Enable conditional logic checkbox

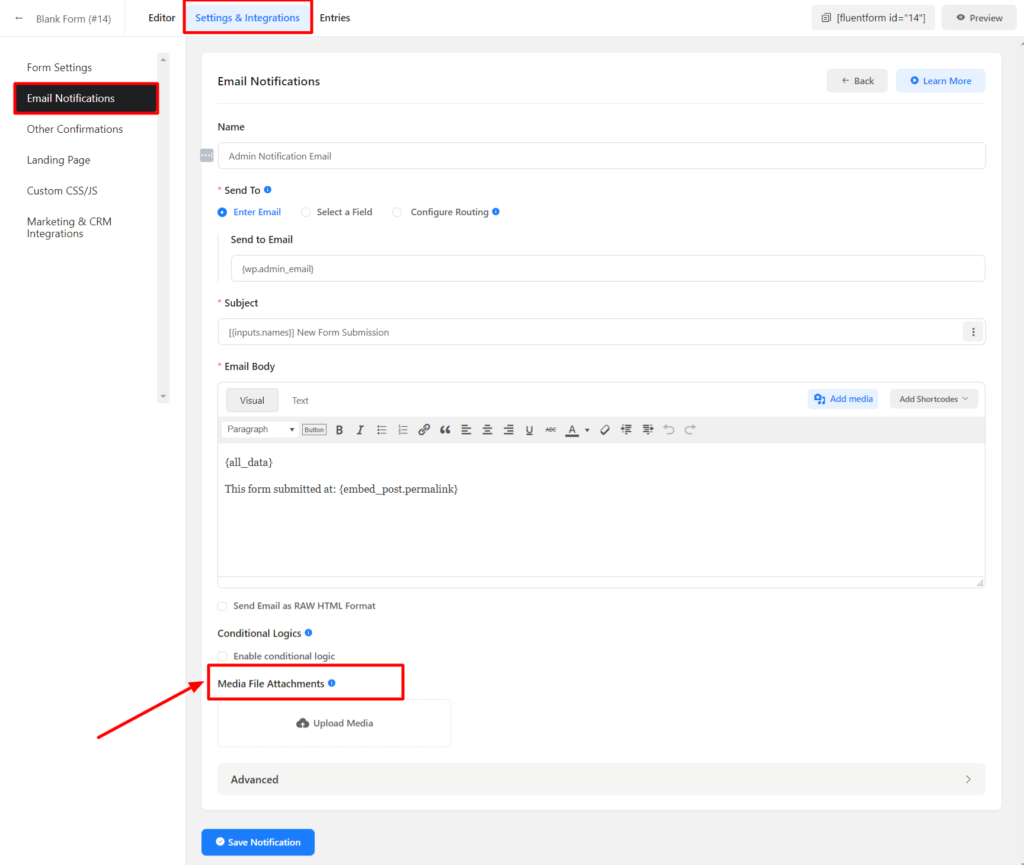tap(222, 656)
